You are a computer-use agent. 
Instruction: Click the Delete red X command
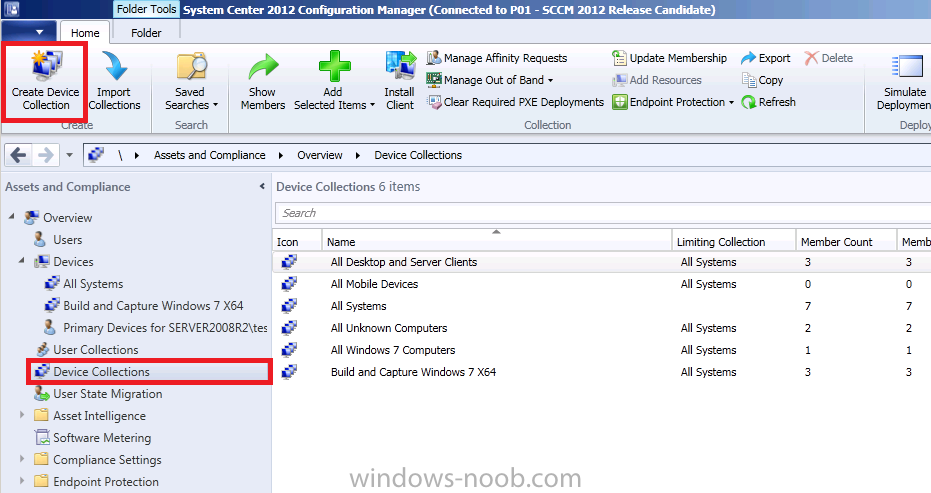pyautogui.click(x=829, y=58)
